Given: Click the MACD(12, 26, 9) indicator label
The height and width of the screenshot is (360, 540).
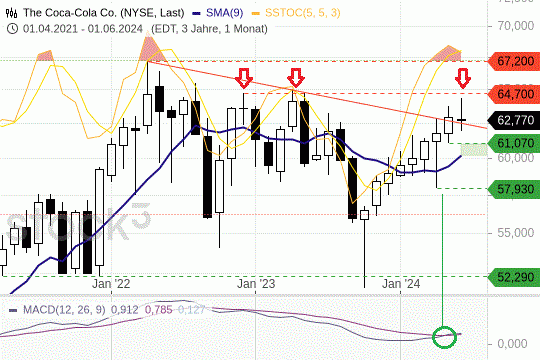Looking at the screenshot, I should (64, 310).
